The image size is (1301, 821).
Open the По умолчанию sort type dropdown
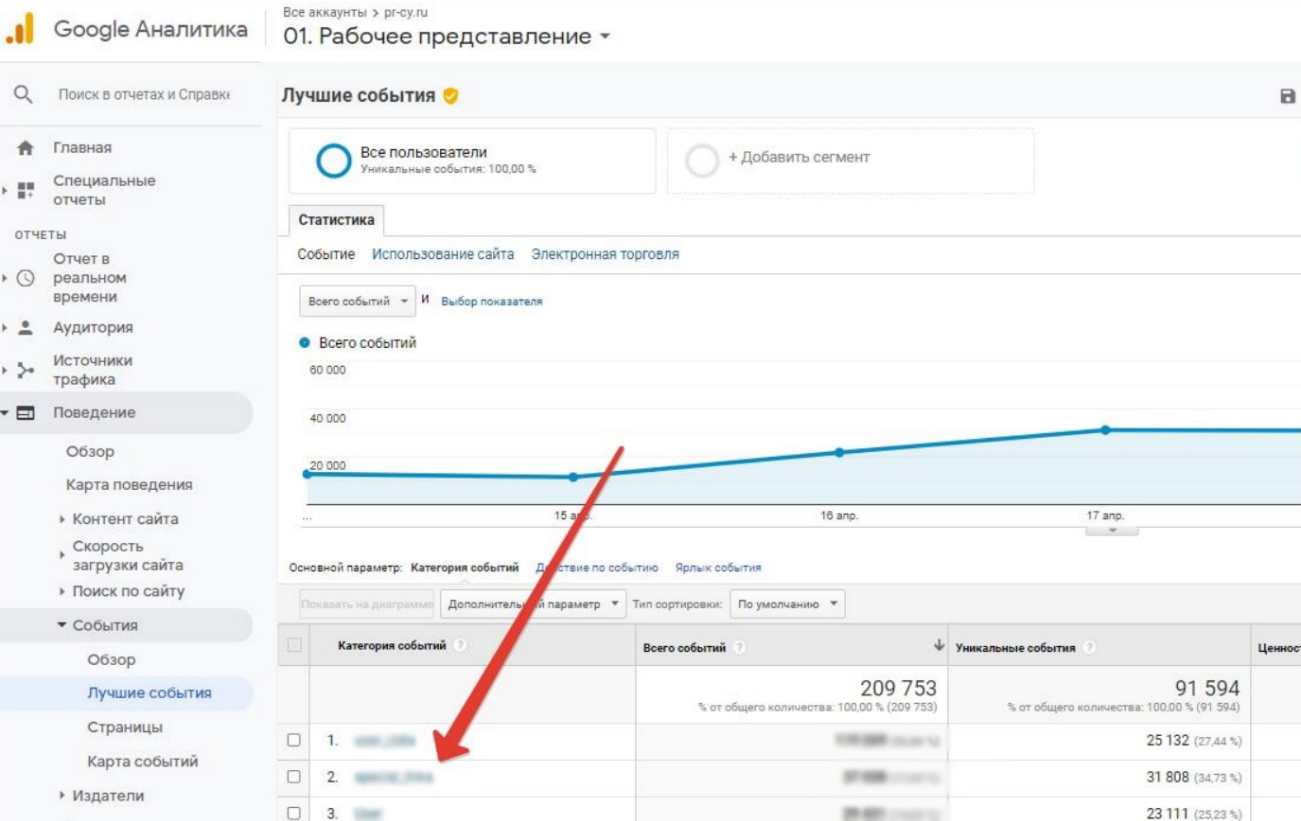[787, 605]
